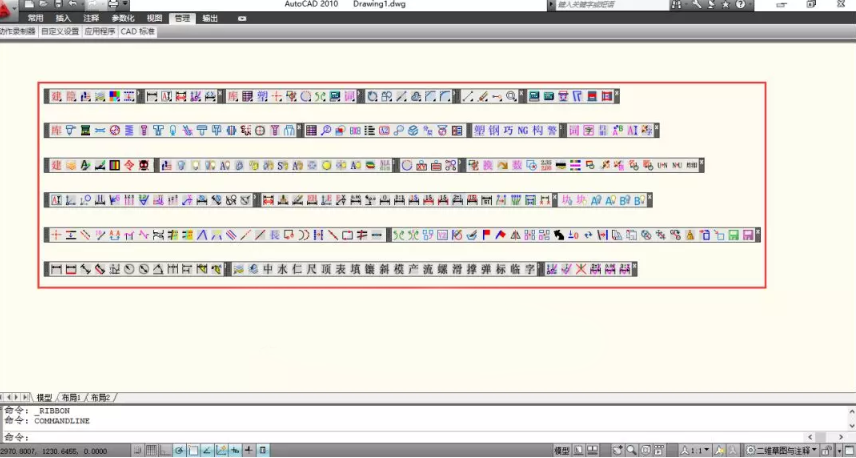Open the 布局1 layout tab
856x458 pixels.
tap(73, 398)
